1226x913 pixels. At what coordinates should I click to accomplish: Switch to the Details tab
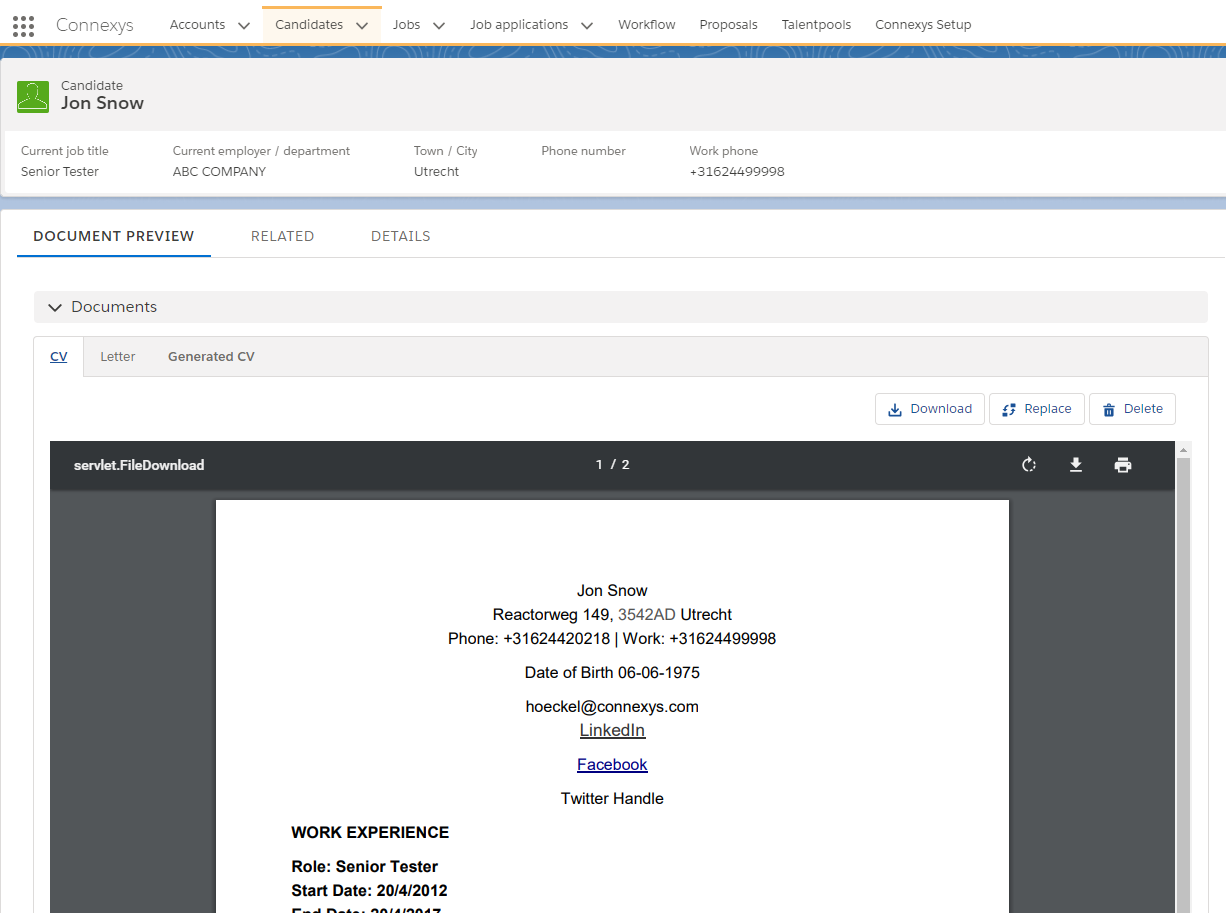pyautogui.click(x=401, y=237)
